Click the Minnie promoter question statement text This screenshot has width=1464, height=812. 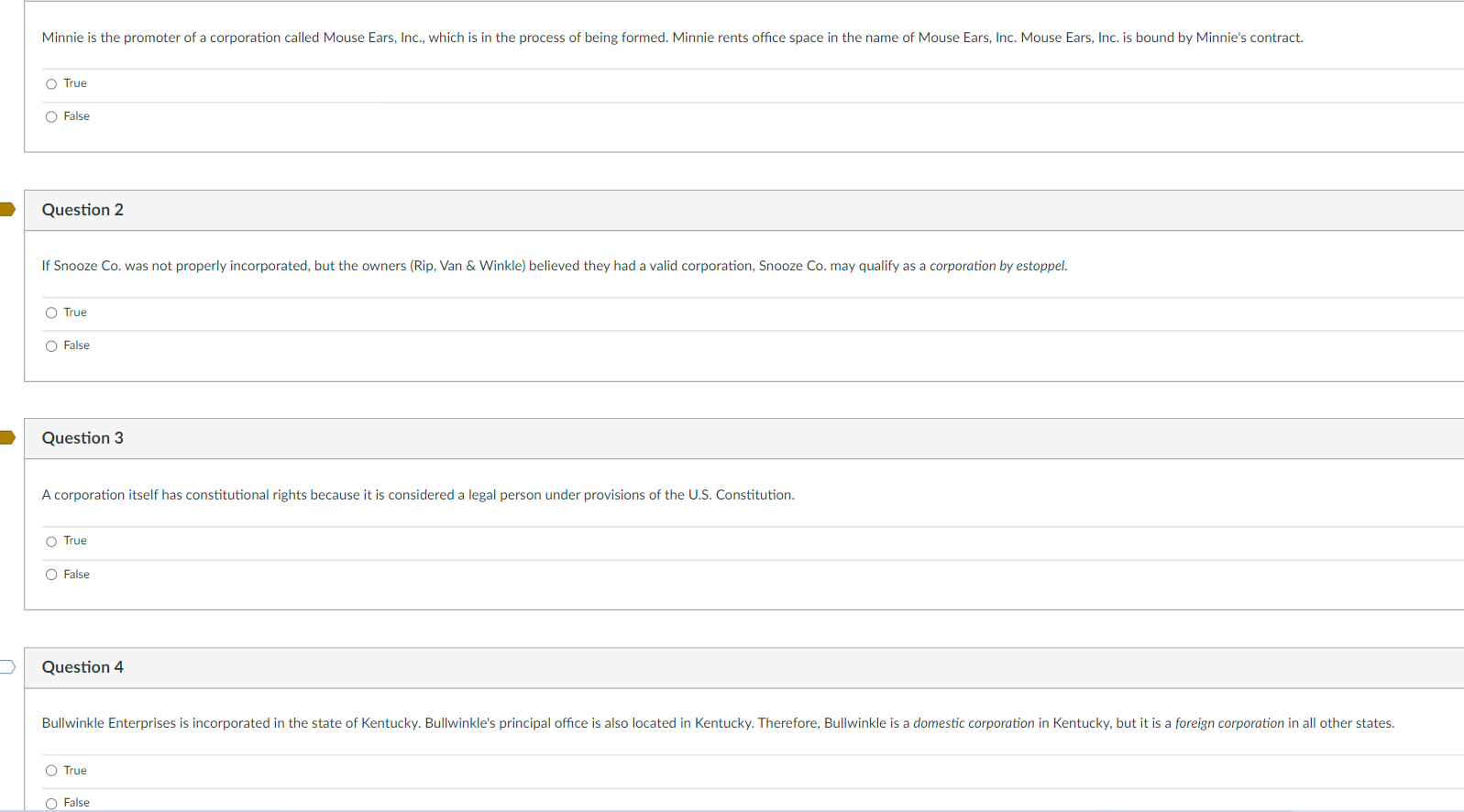click(x=642, y=38)
